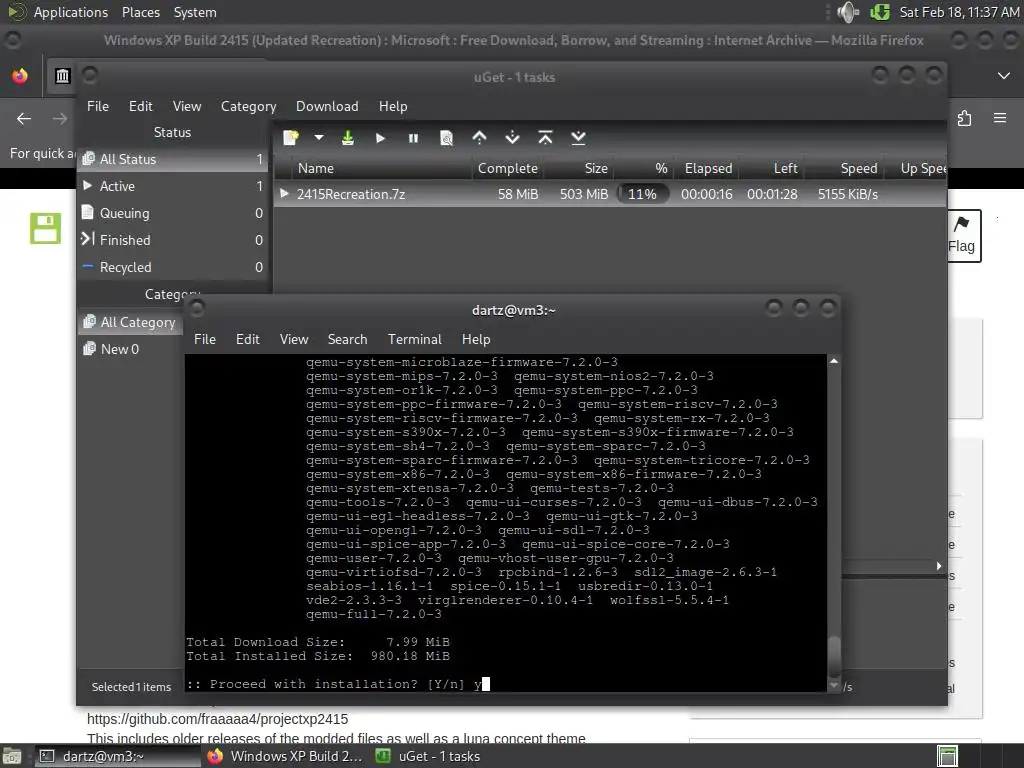Click the Start (play) icon in uGet toolbar

click(x=380, y=138)
